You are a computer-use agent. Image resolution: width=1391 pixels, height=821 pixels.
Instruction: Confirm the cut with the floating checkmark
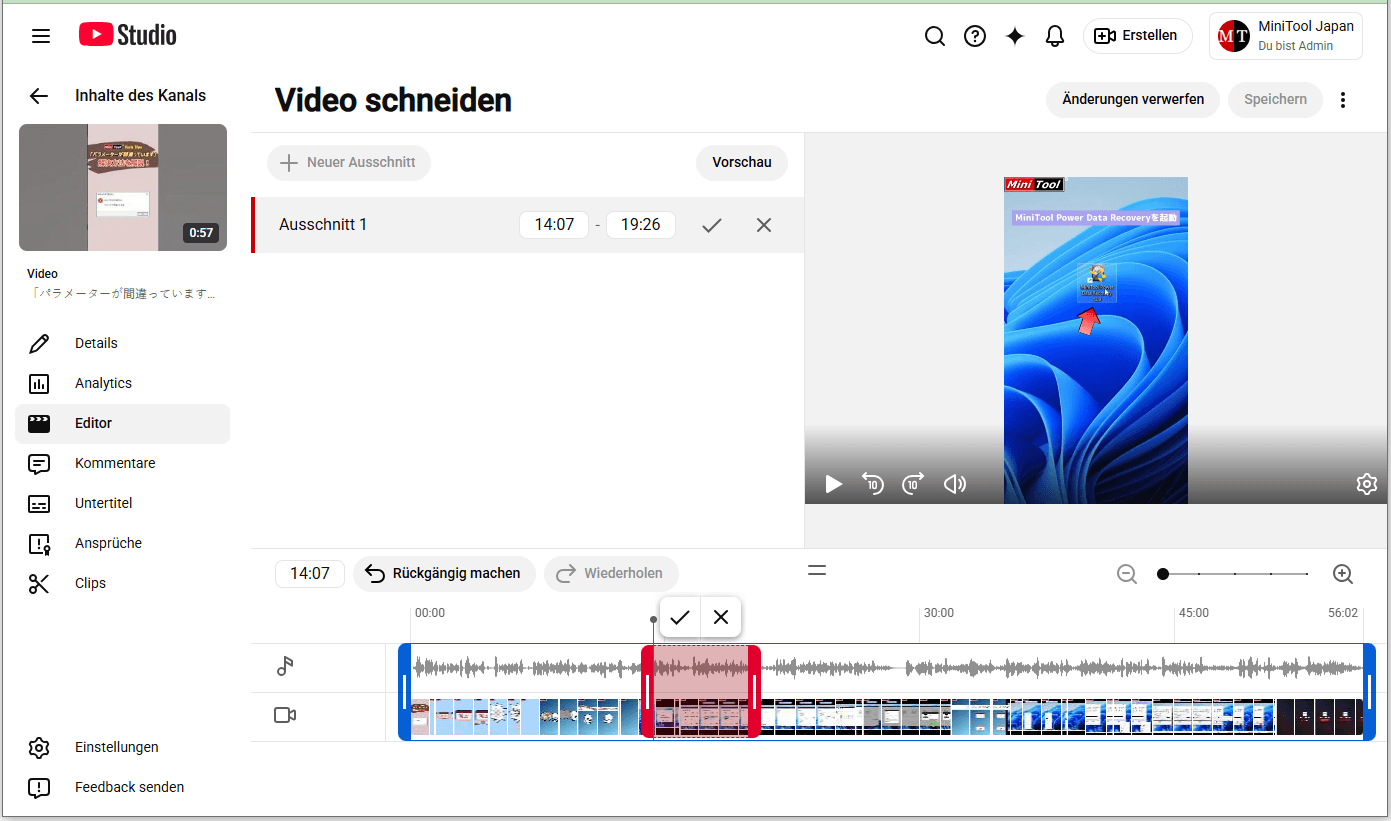click(x=680, y=617)
